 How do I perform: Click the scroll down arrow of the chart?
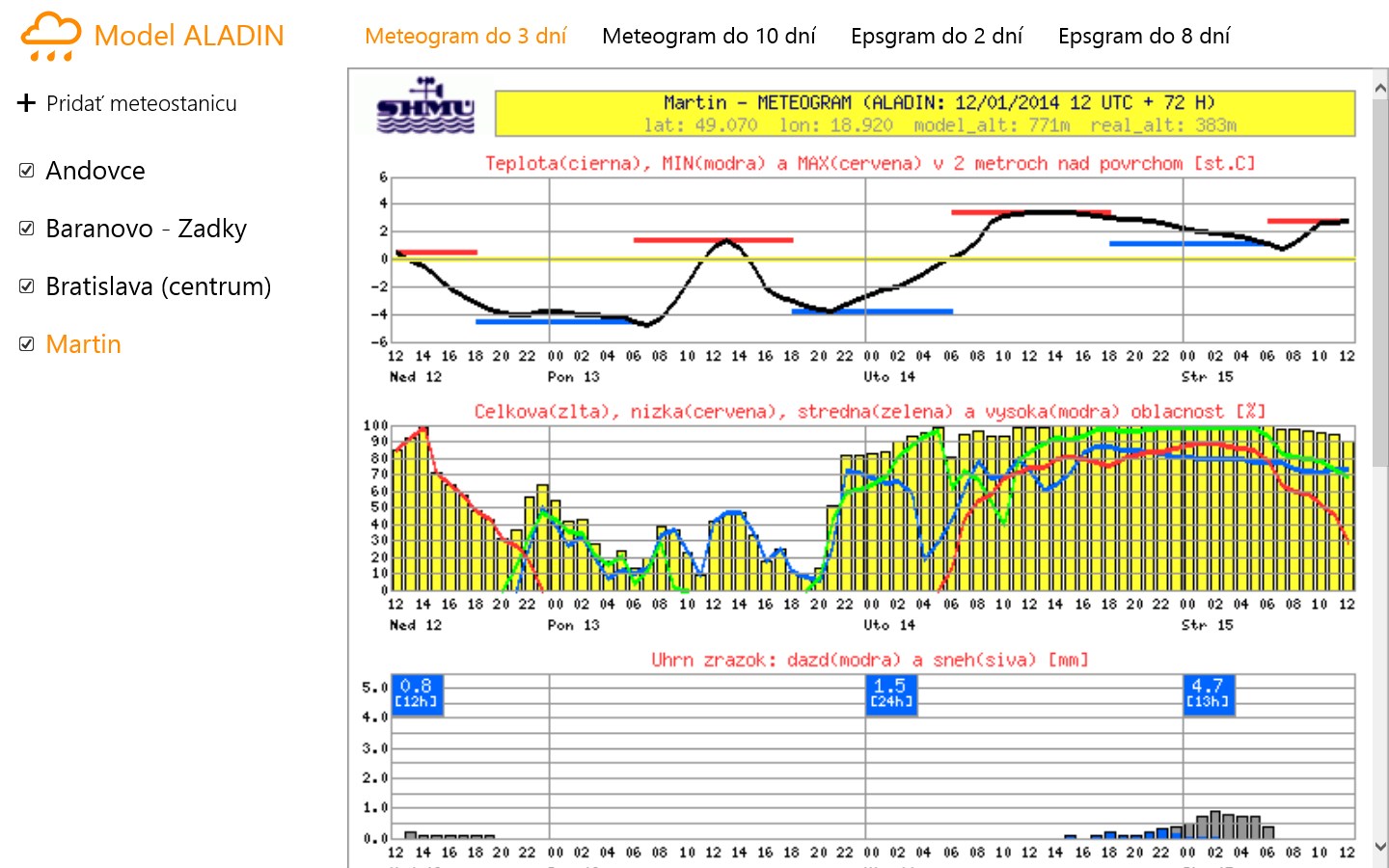[1379, 847]
